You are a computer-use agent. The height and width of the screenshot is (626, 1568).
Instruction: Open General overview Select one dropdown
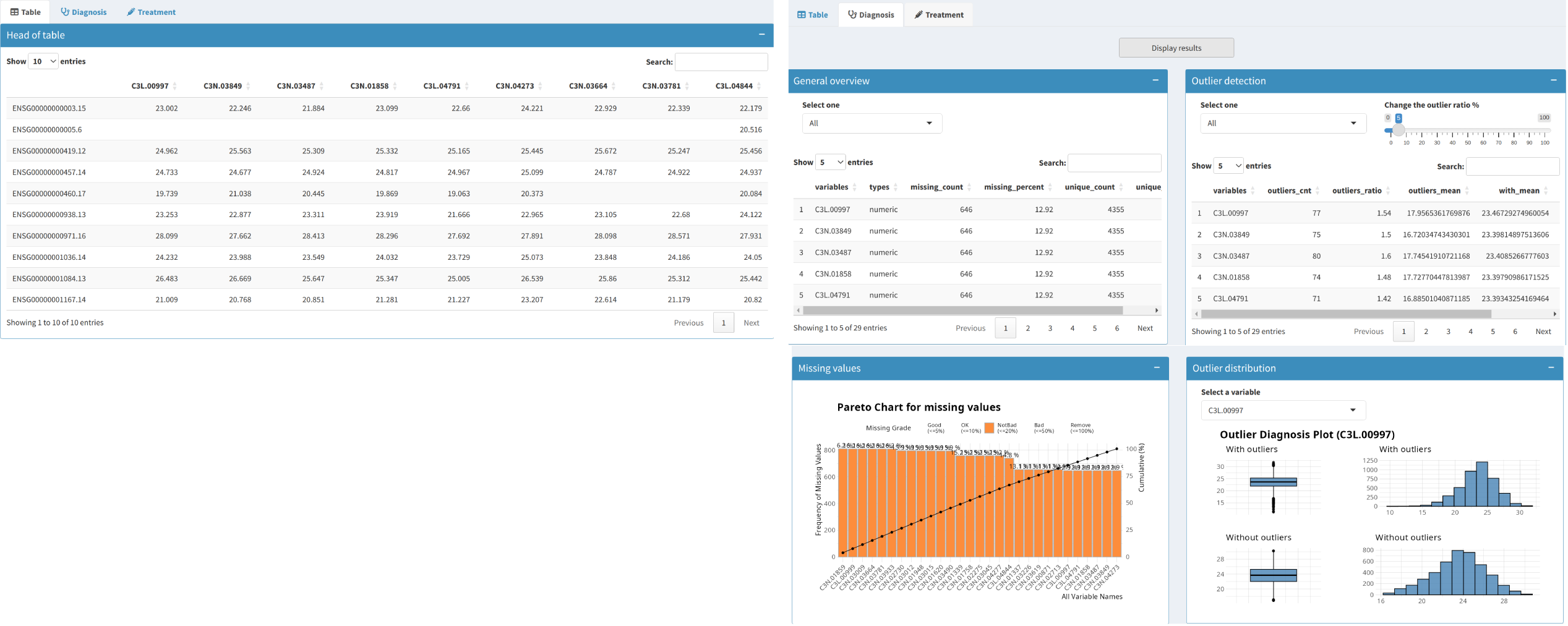[x=872, y=123]
